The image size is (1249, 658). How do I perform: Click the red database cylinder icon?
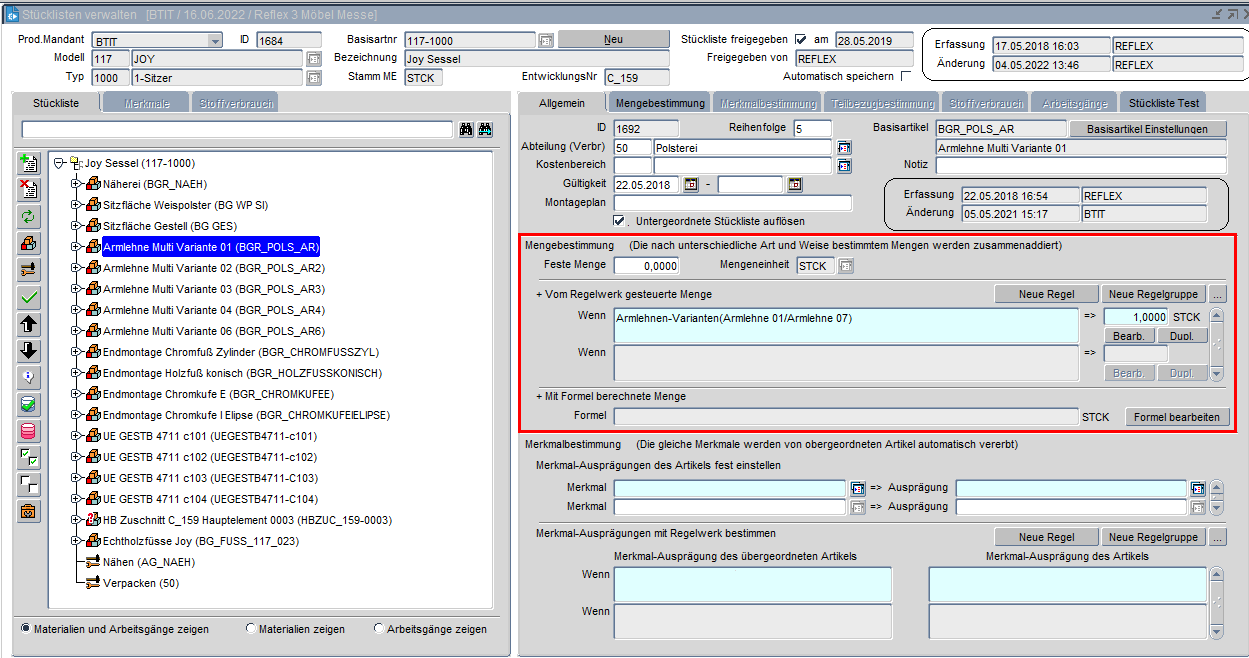[29, 431]
